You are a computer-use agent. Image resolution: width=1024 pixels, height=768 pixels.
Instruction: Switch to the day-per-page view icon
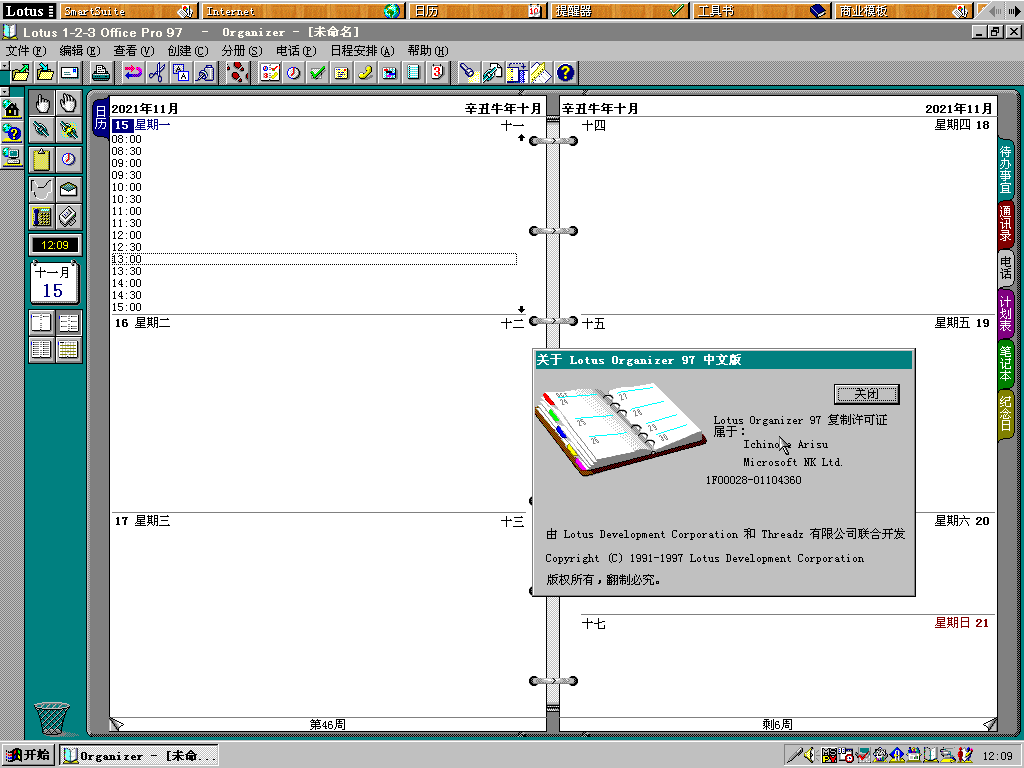click(x=42, y=323)
